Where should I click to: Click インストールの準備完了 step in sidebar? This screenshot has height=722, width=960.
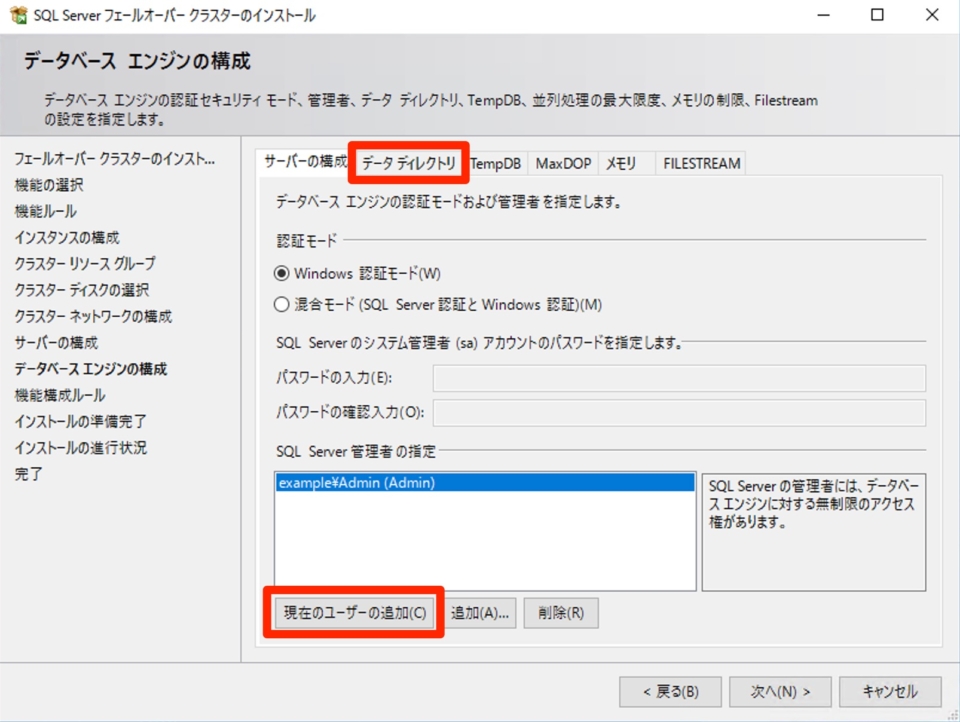[80, 421]
